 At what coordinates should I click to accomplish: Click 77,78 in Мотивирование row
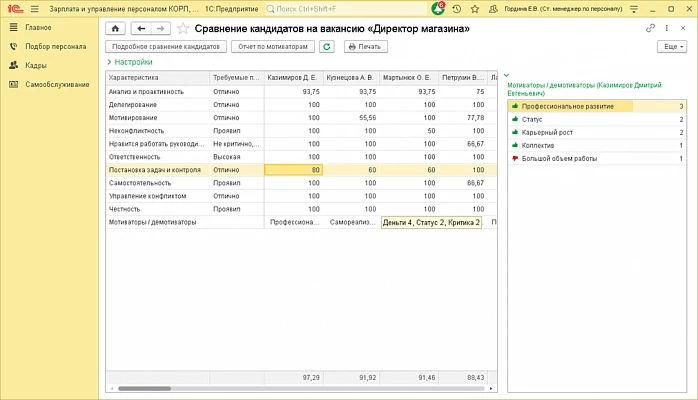[475, 117]
